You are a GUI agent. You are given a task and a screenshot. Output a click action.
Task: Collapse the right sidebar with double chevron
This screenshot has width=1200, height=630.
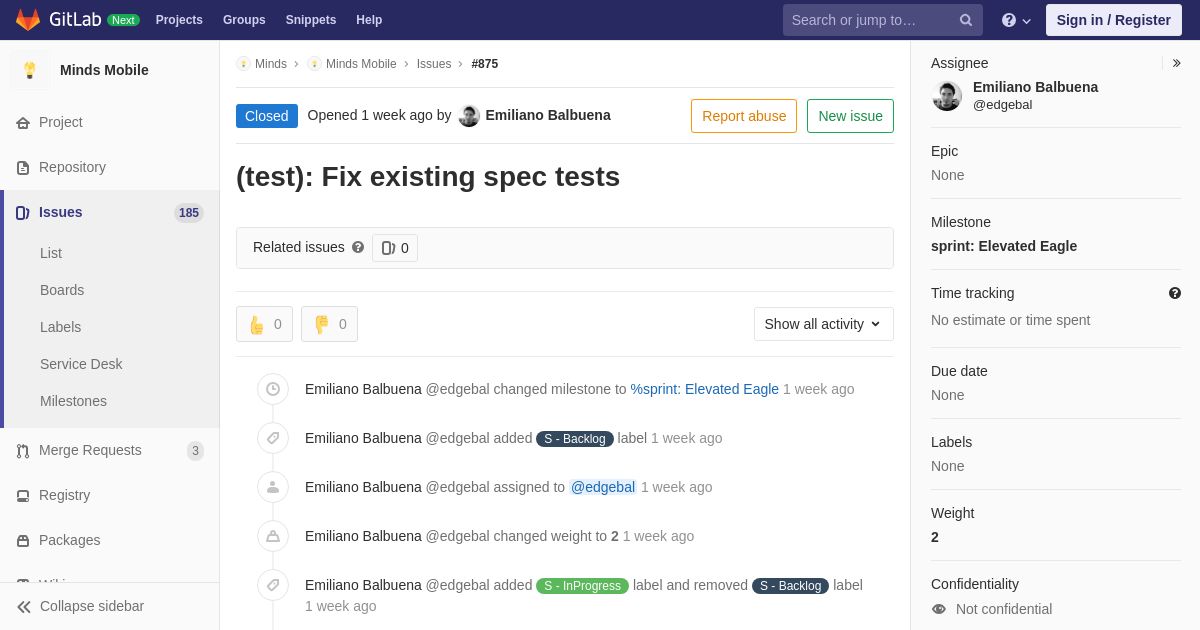pyautogui.click(x=1176, y=63)
